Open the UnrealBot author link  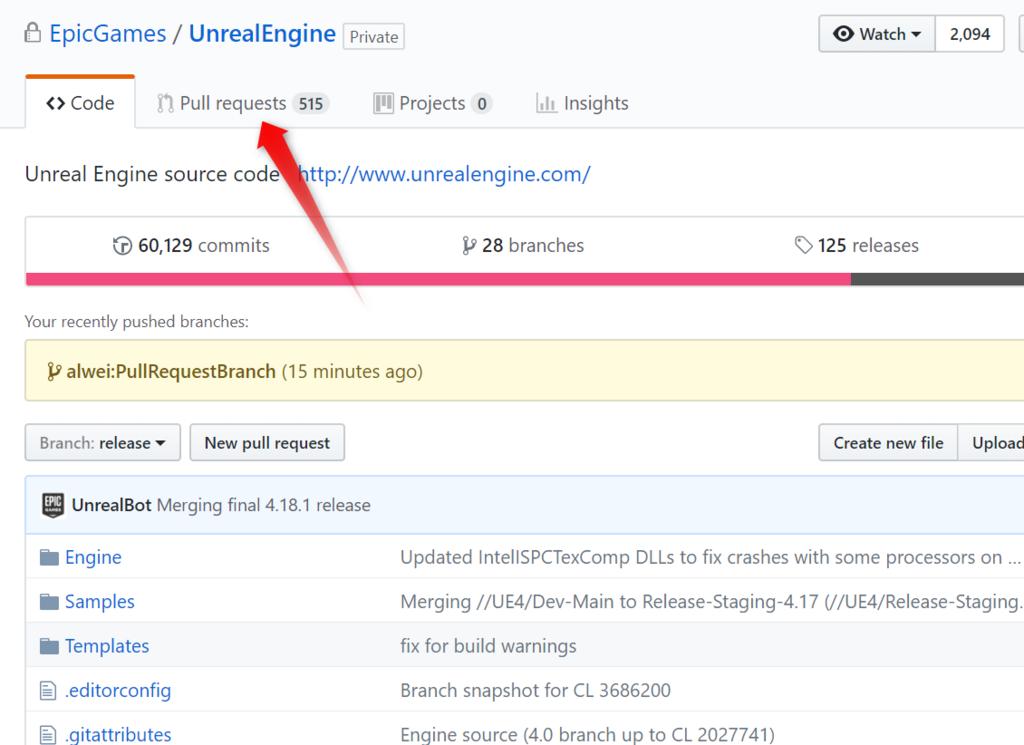112,505
